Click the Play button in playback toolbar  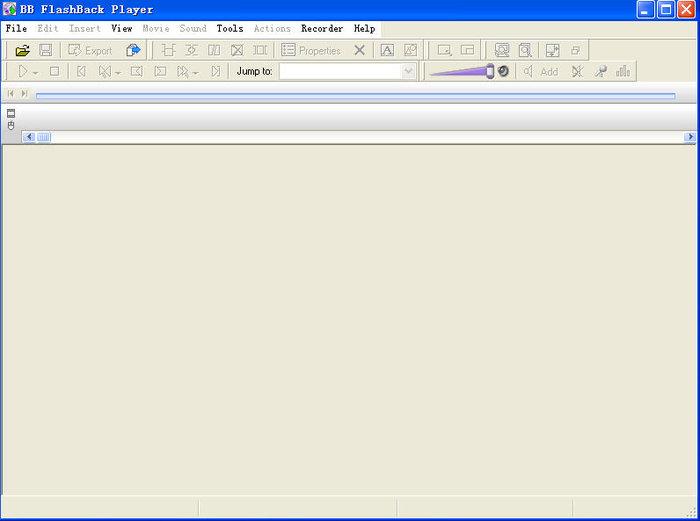(x=22, y=71)
